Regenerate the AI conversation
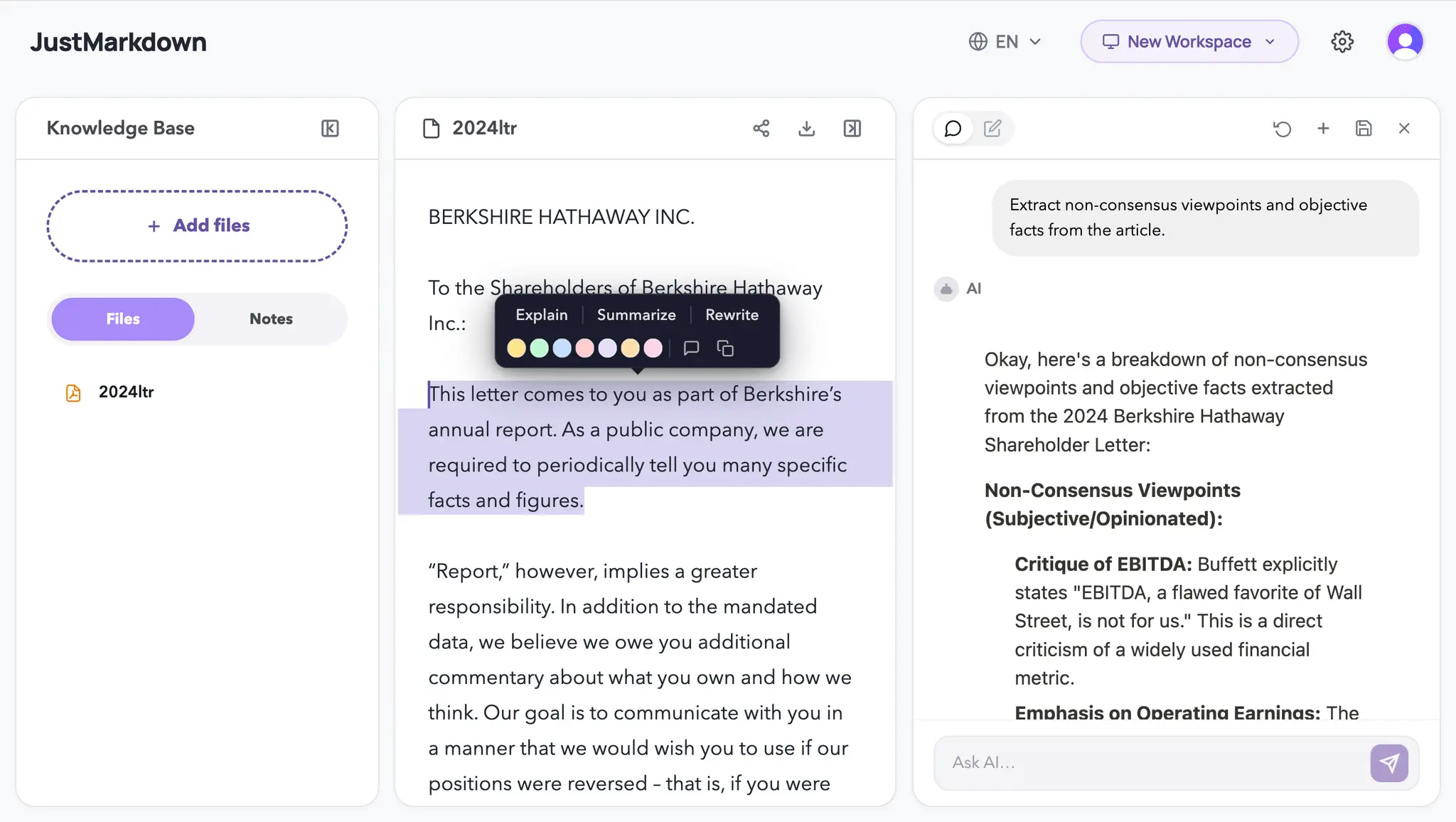 [1282, 129]
